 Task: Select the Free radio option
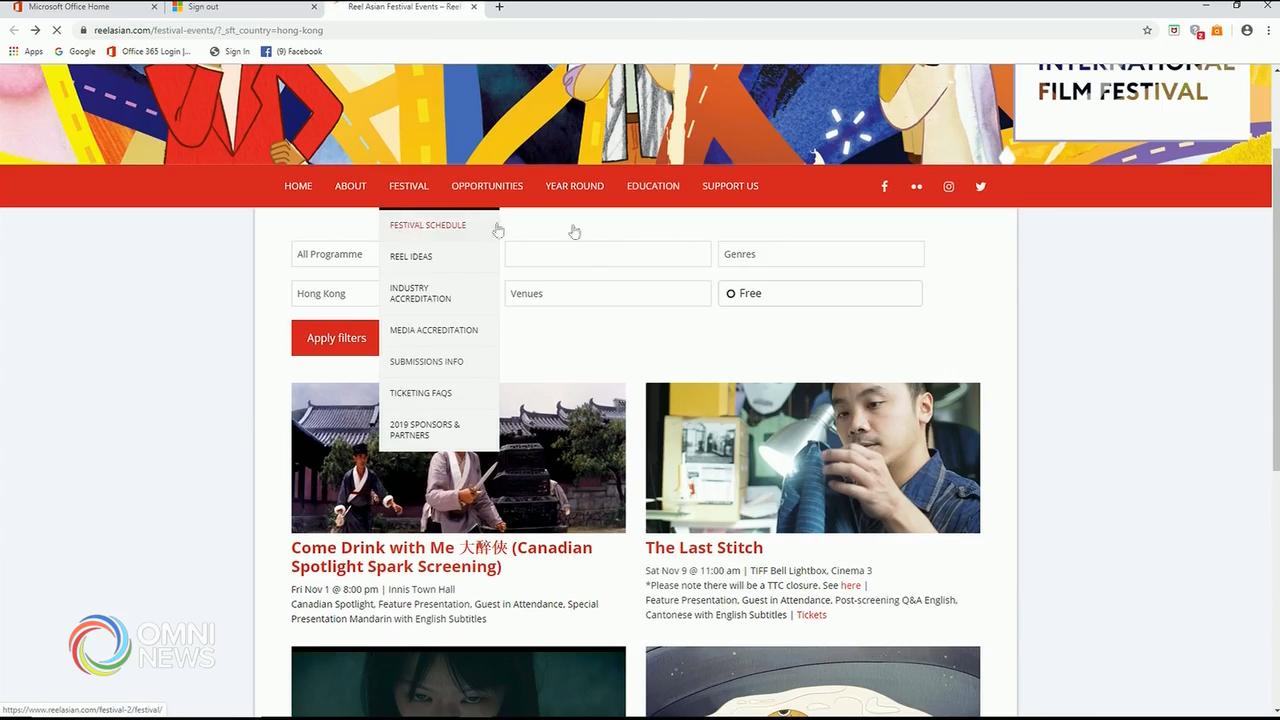[x=731, y=294]
